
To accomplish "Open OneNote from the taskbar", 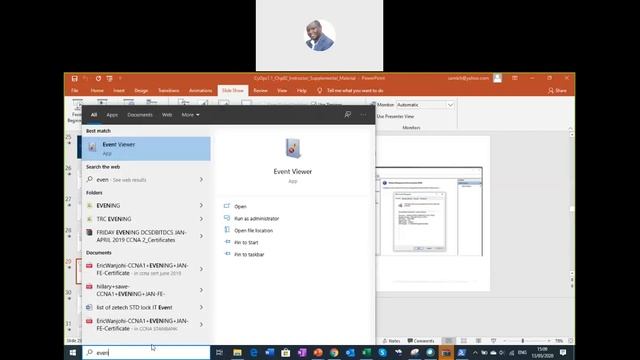I will 302,353.
